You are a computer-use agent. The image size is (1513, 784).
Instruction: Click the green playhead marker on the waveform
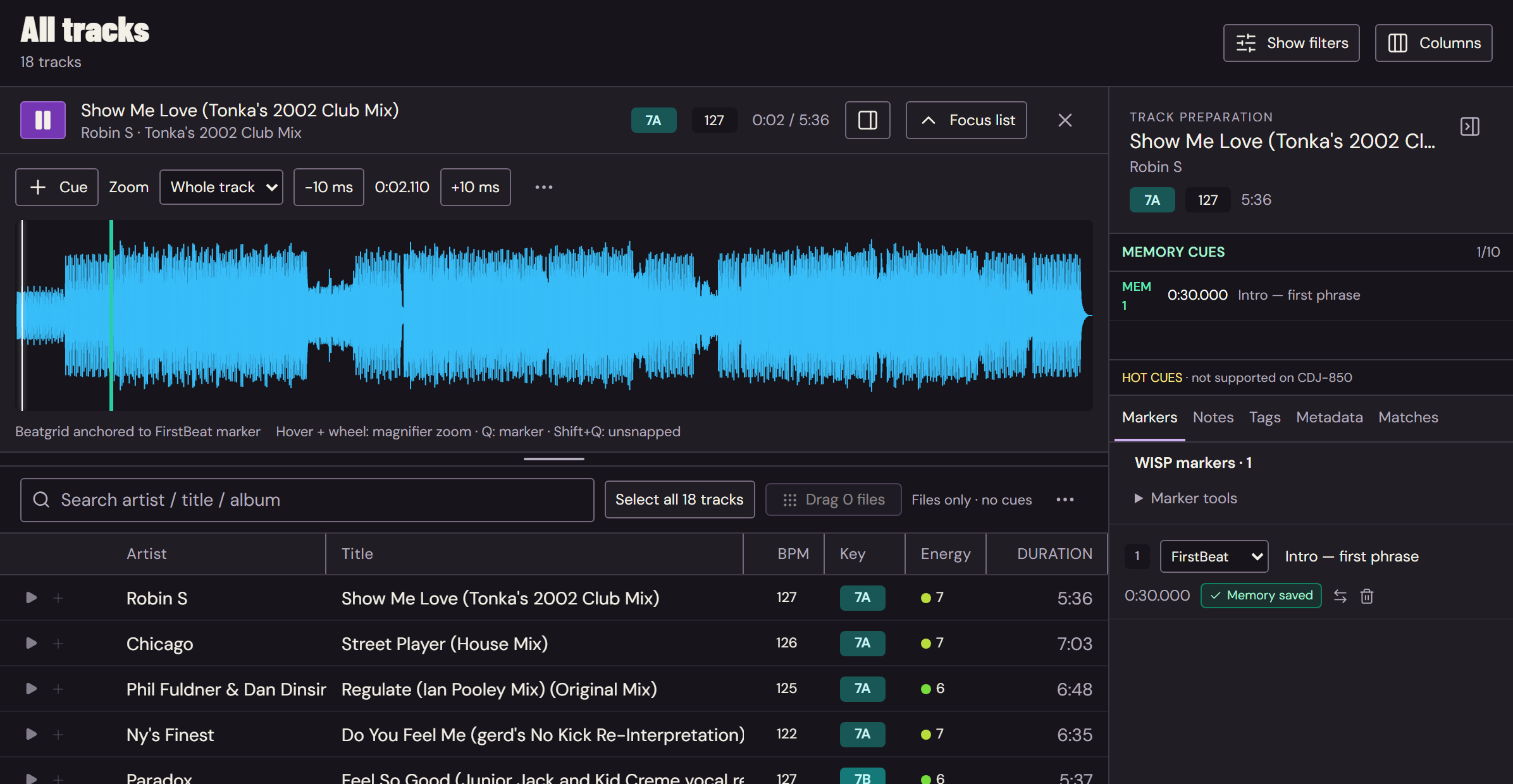[x=111, y=315]
